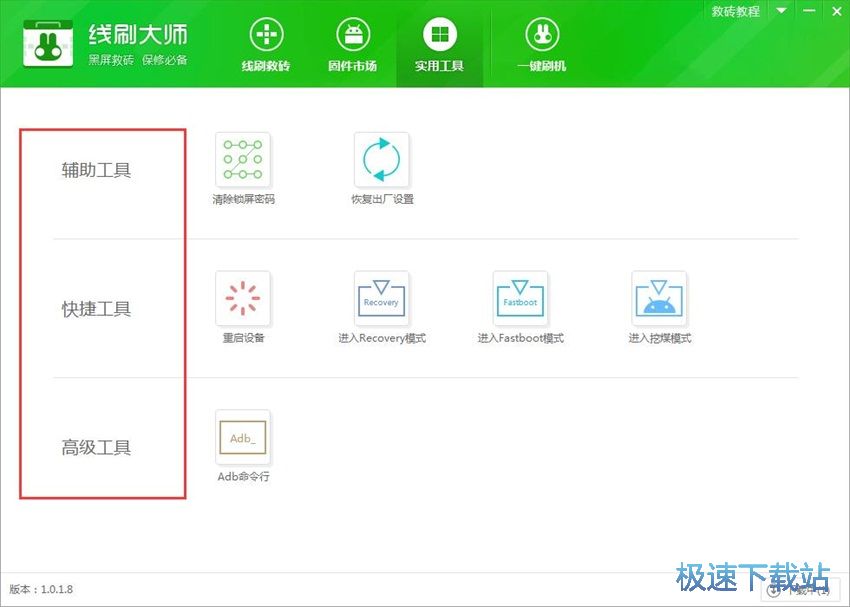Image resolution: width=850 pixels, height=607 pixels.
Task: Switch to the 线刷救砖 tab
Action: click(x=266, y=44)
